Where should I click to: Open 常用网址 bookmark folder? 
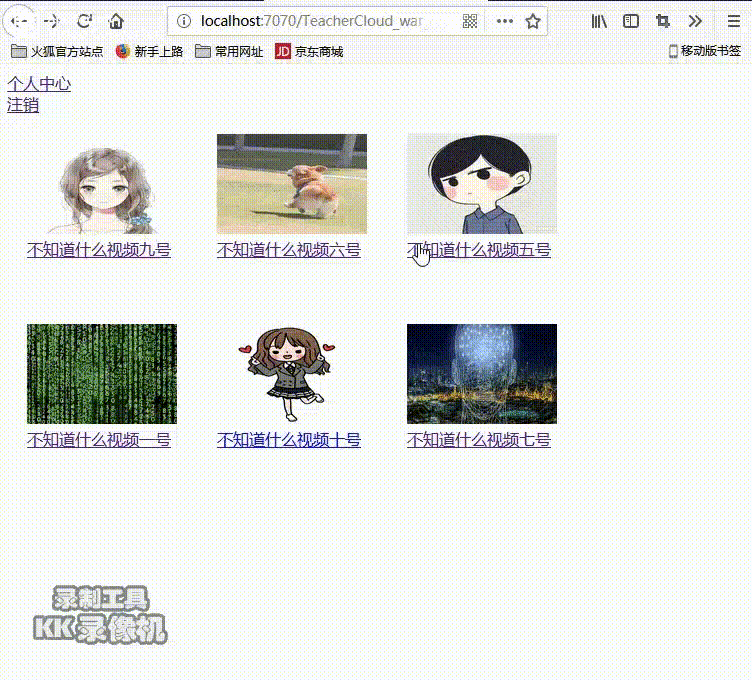pos(229,51)
